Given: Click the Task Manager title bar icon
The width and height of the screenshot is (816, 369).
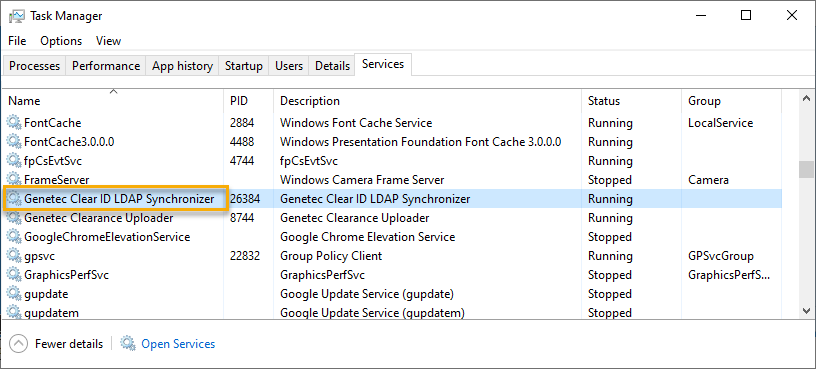Looking at the screenshot, I should click(16, 16).
